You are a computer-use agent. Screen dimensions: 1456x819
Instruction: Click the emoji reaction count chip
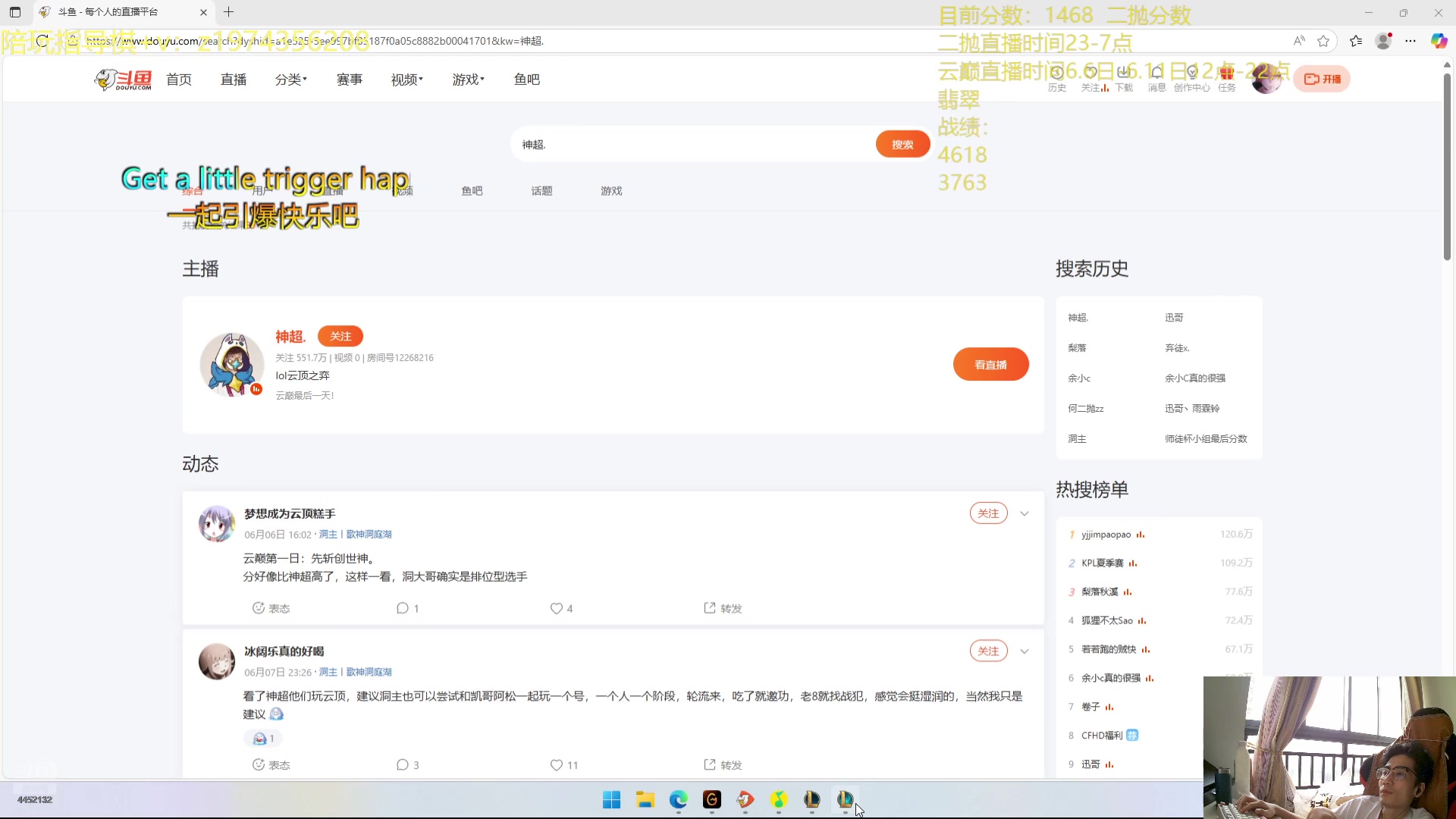(x=263, y=739)
